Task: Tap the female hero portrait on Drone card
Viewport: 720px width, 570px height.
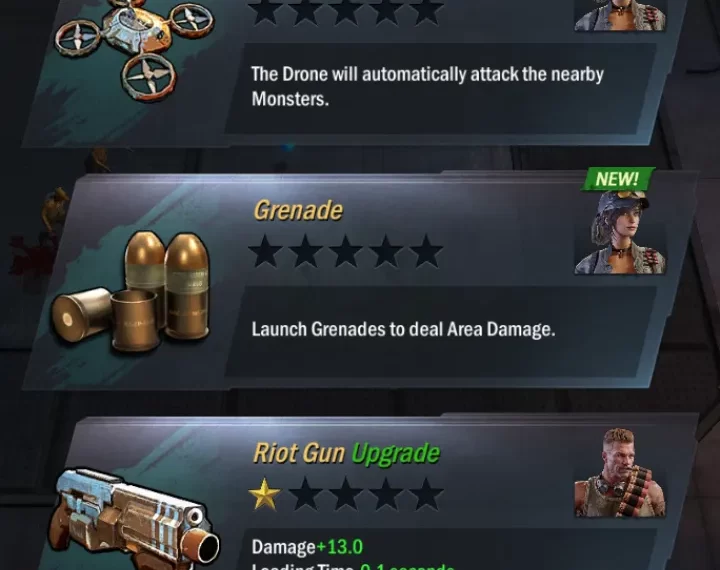Action: (x=620, y=15)
